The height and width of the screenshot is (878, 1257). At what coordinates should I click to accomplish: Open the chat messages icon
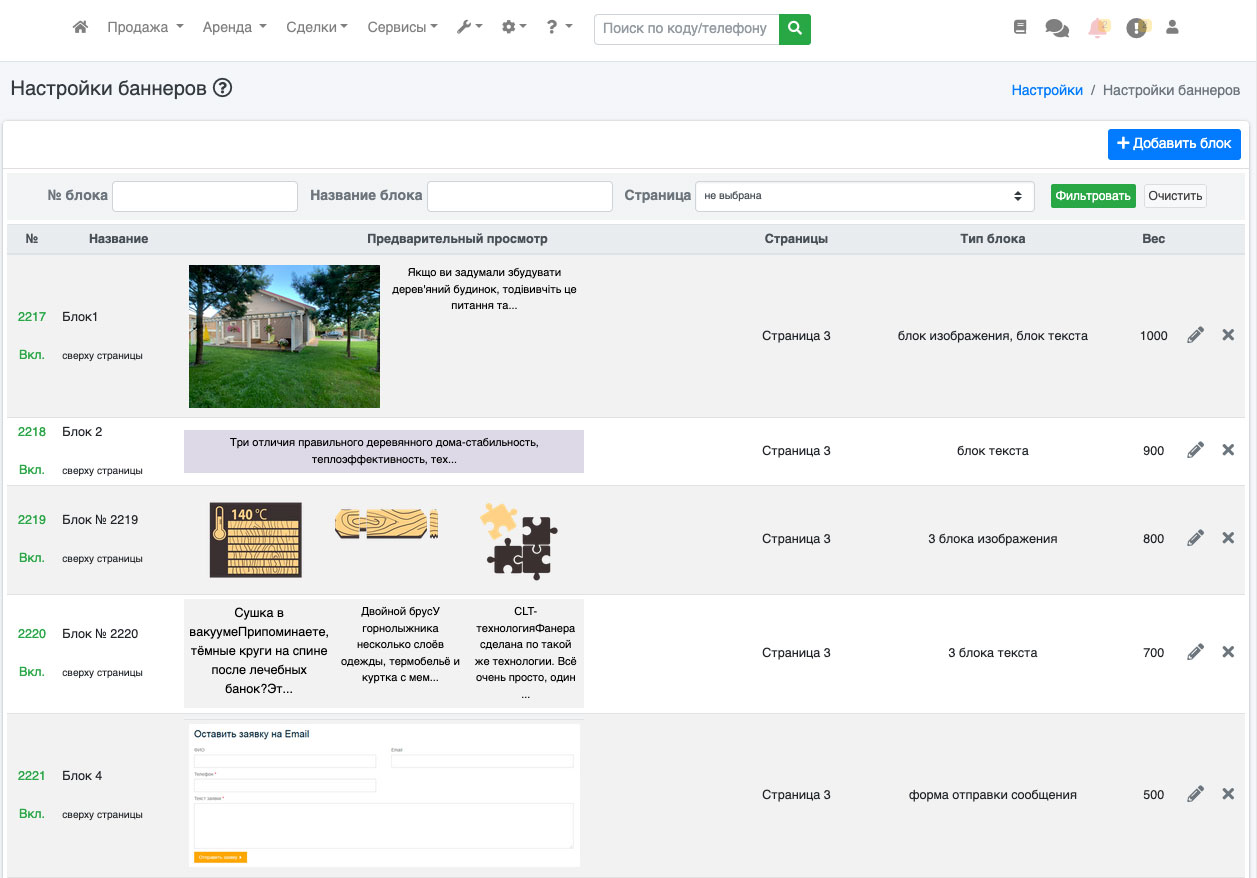click(x=1056, y=28)
